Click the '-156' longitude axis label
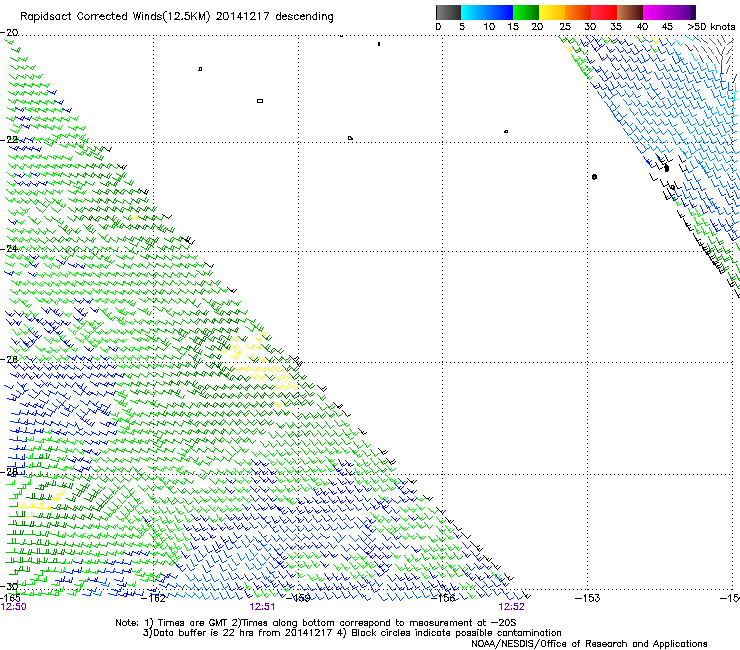 click(x=443, y=598)
